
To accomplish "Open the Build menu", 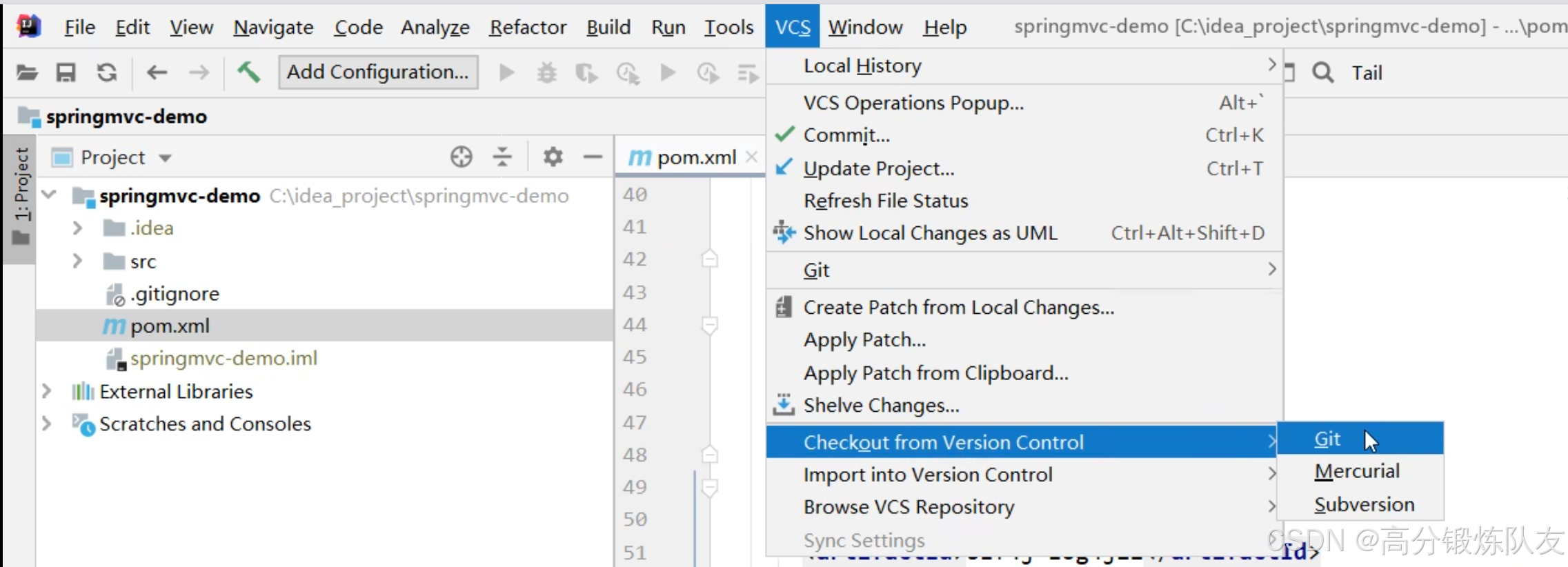I will (608, 27).
